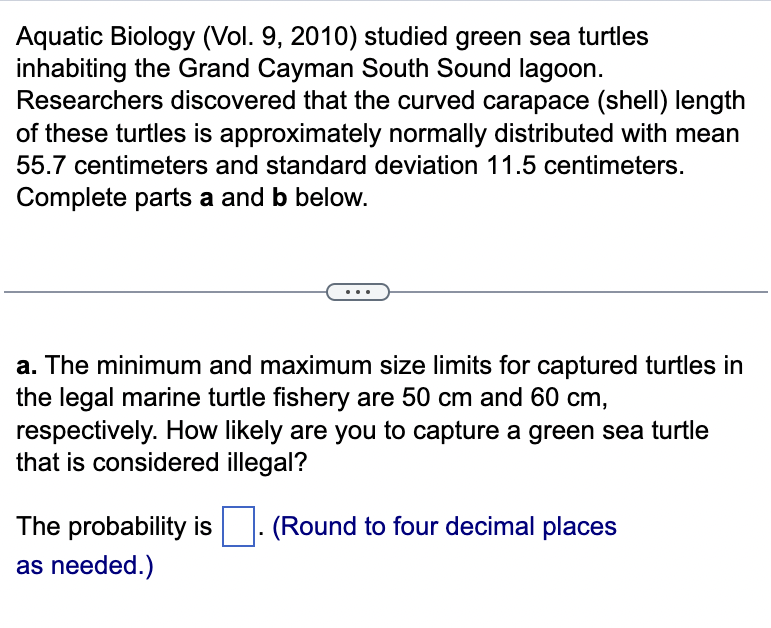771x628 pixels.
Task: Click the 'The probability is' label
Action: pos(114,526)
